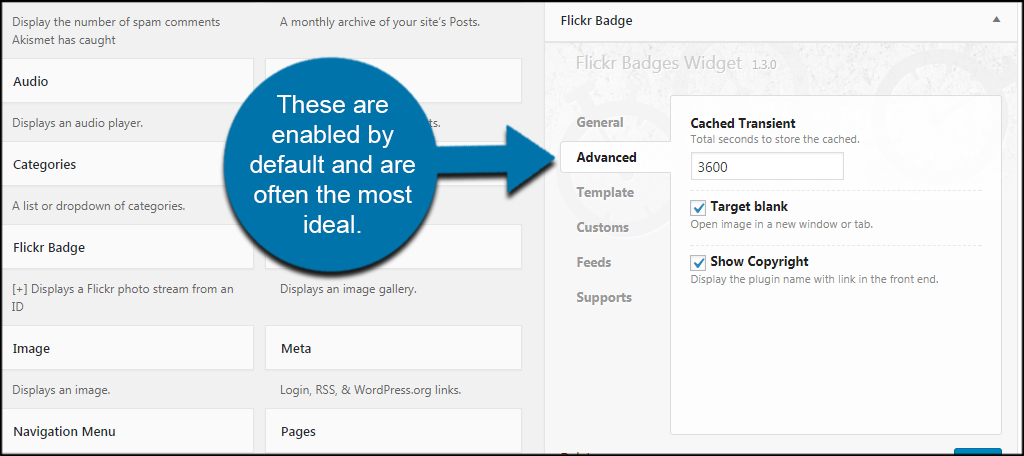Go to the Feeds tab

[593, 262]
